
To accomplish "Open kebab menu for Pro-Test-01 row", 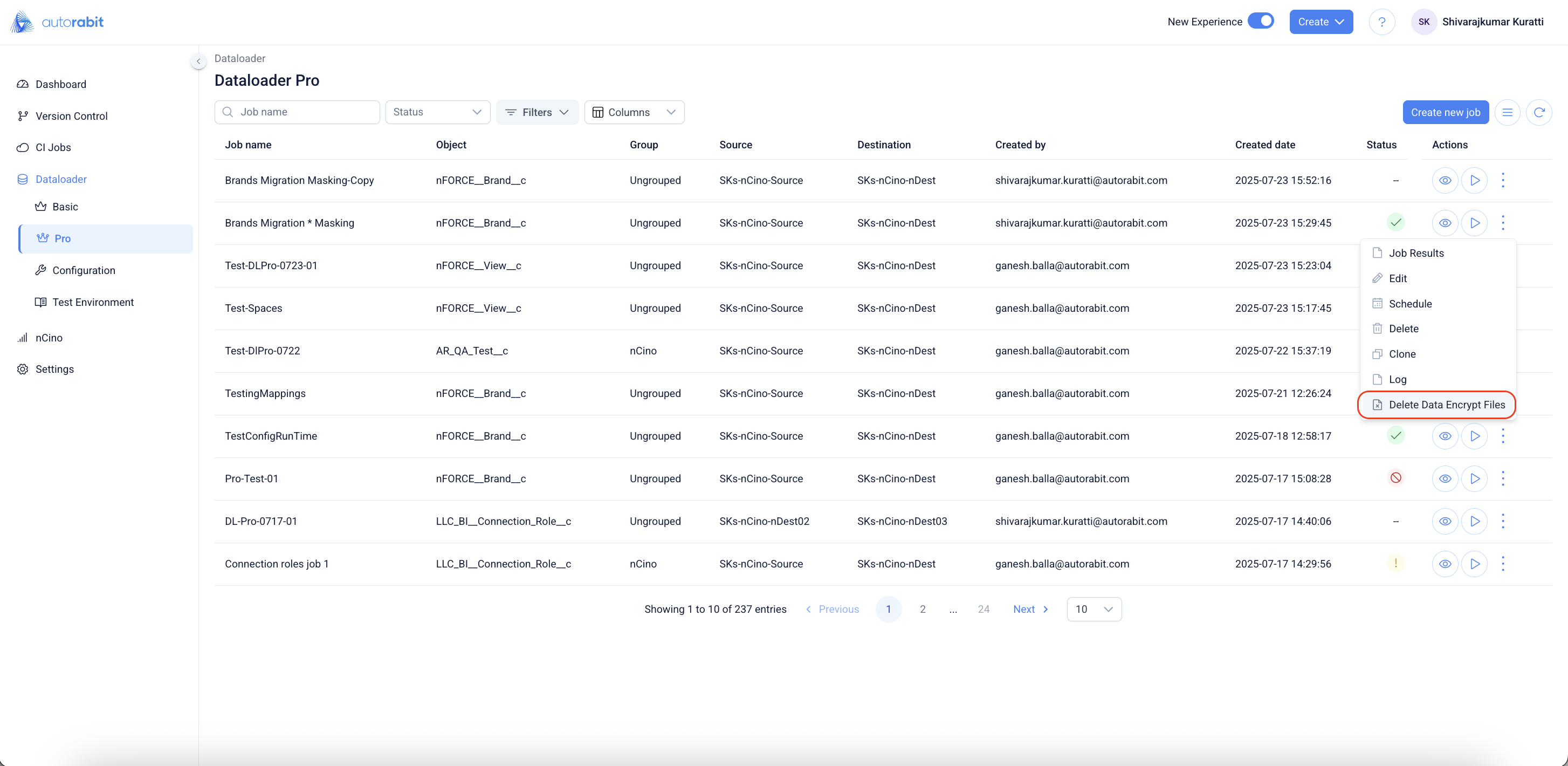I will click(x=1503, y=478).
